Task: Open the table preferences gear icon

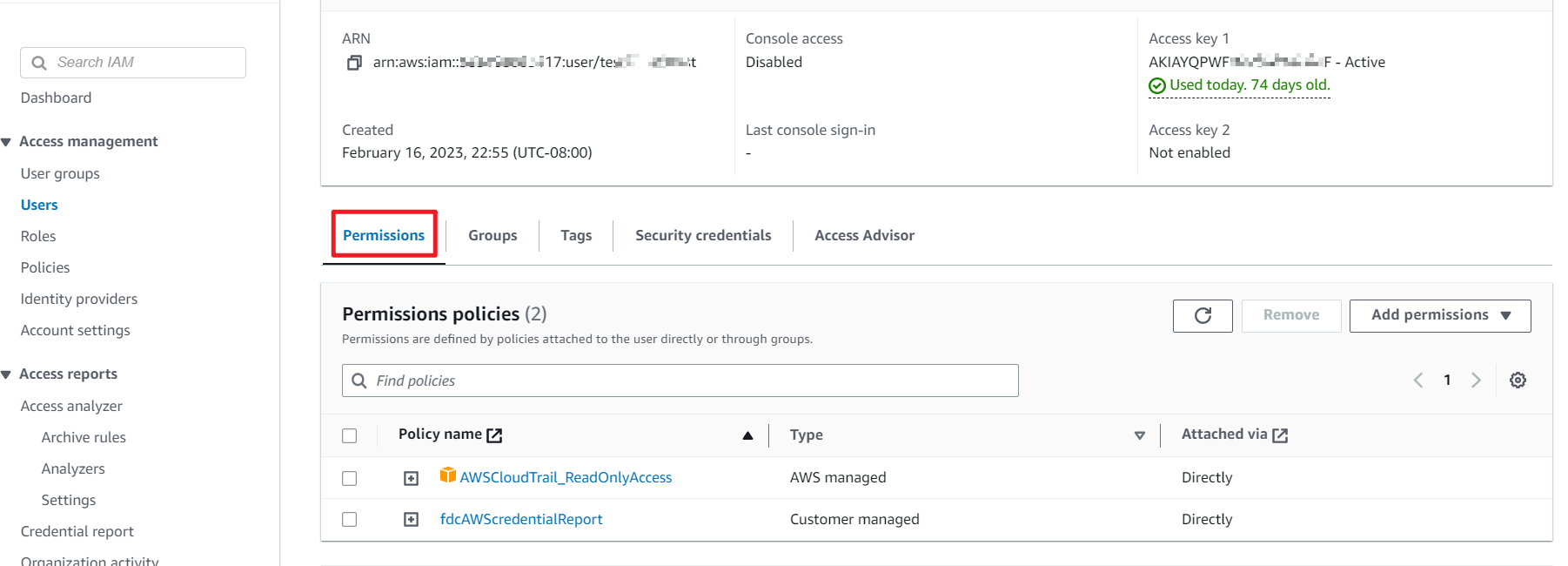Action: (1518, 381)
